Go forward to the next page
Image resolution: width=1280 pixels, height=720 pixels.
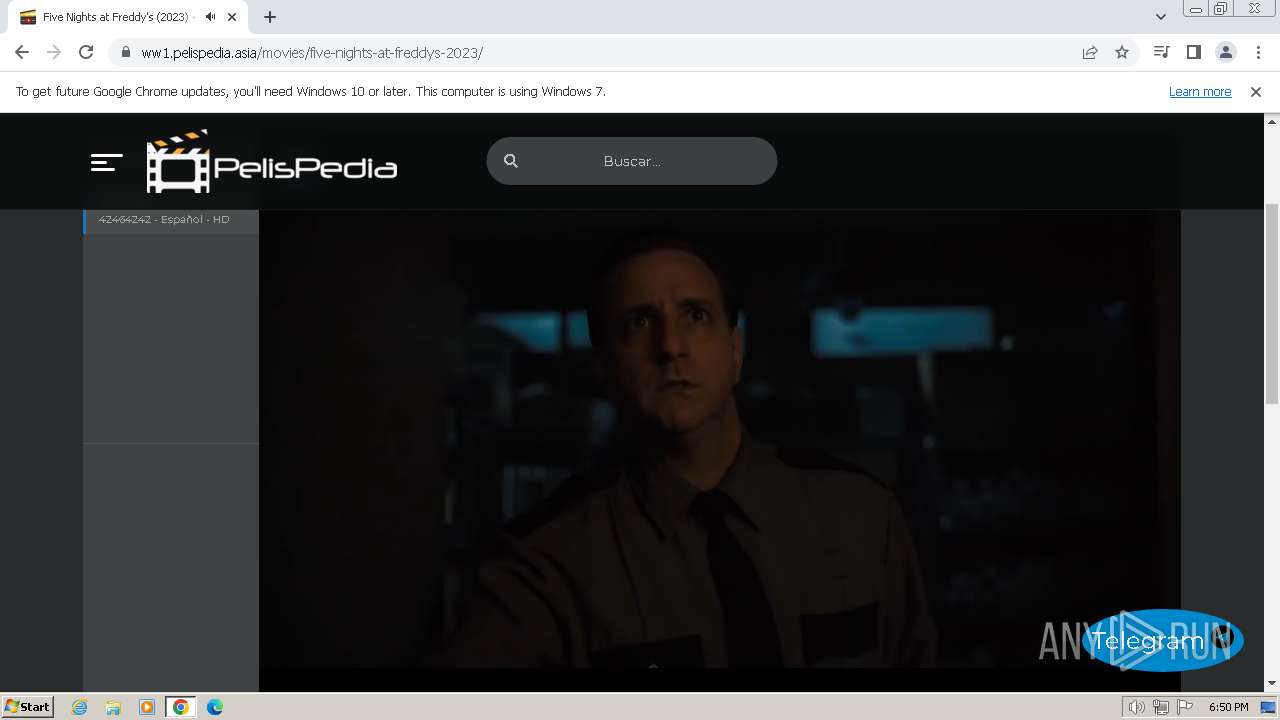(54, 52)
